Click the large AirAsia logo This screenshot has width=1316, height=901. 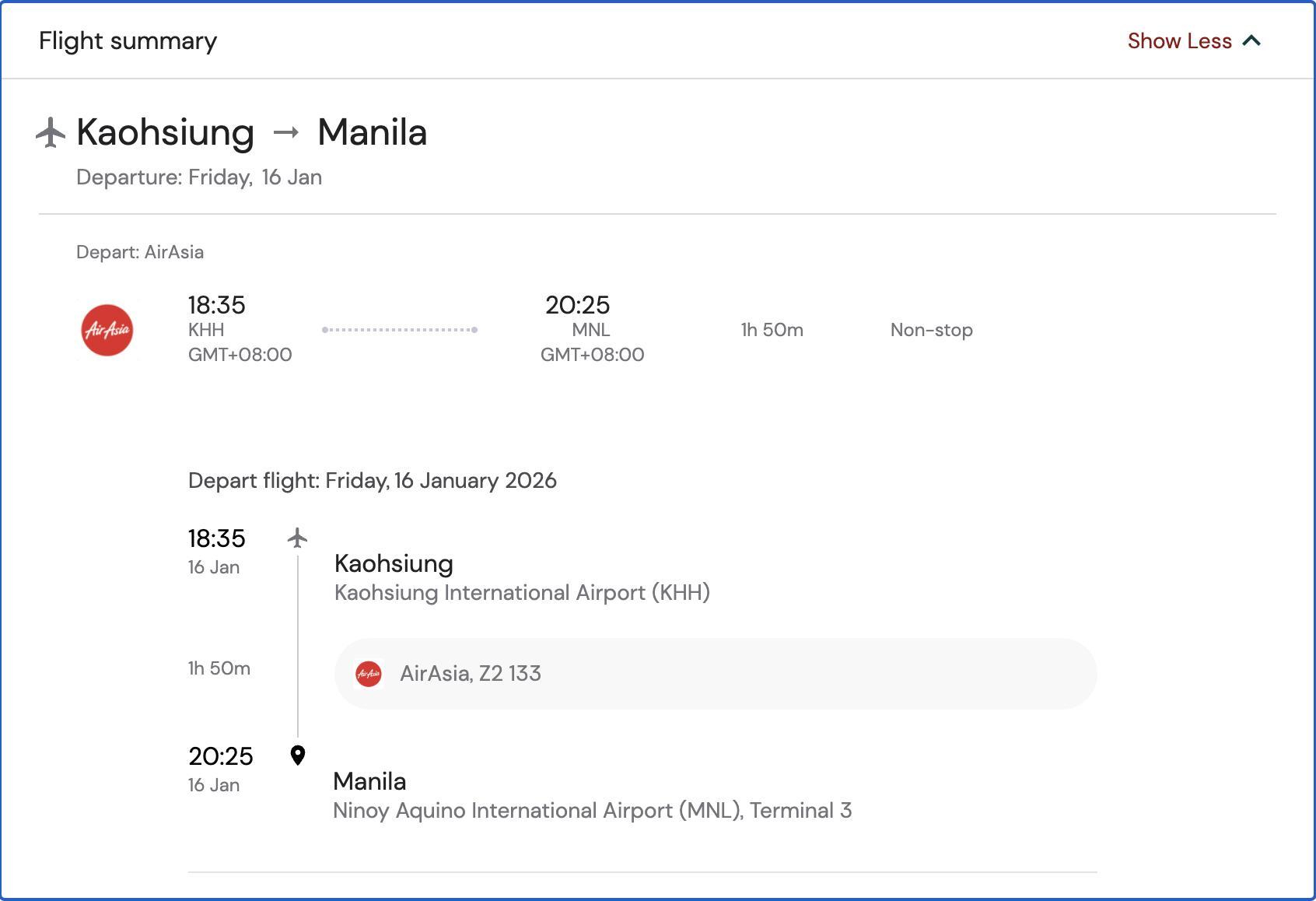[107, 330]
